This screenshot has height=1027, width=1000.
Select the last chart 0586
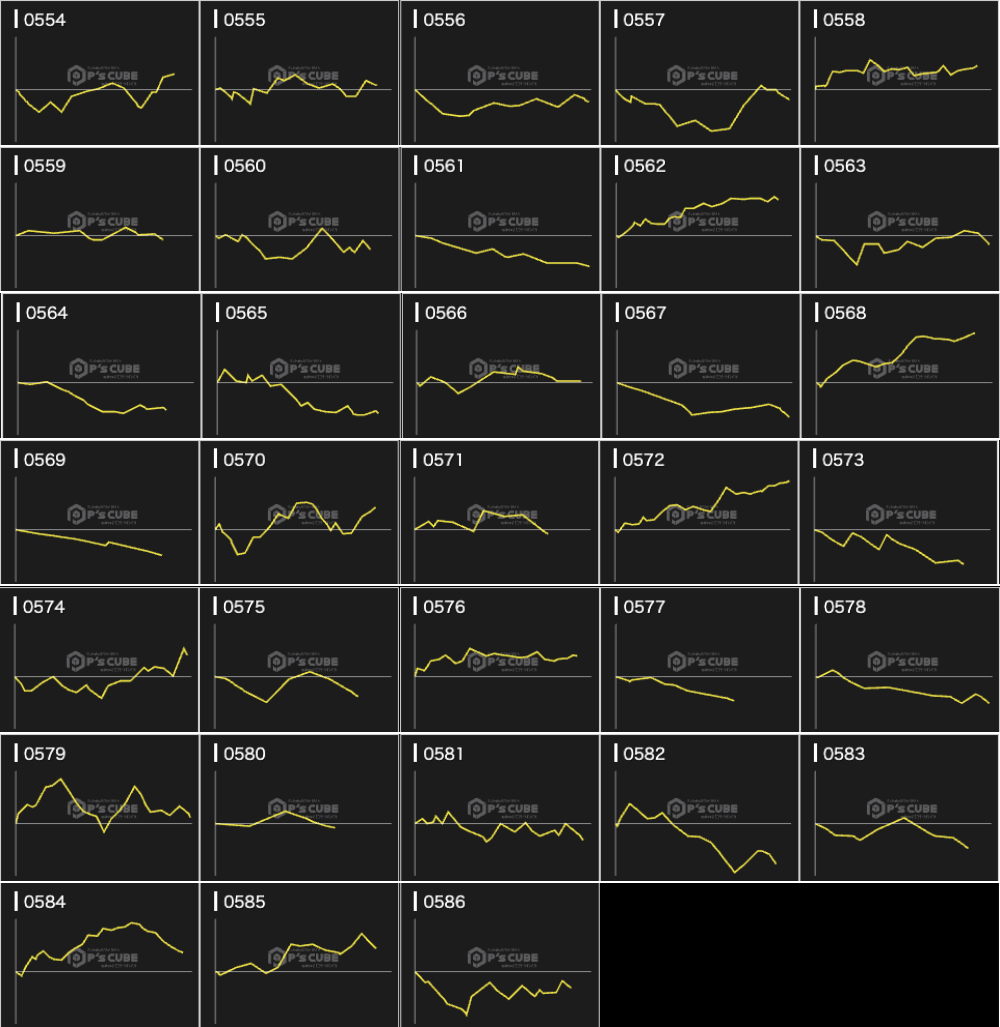tap(500, 955)
